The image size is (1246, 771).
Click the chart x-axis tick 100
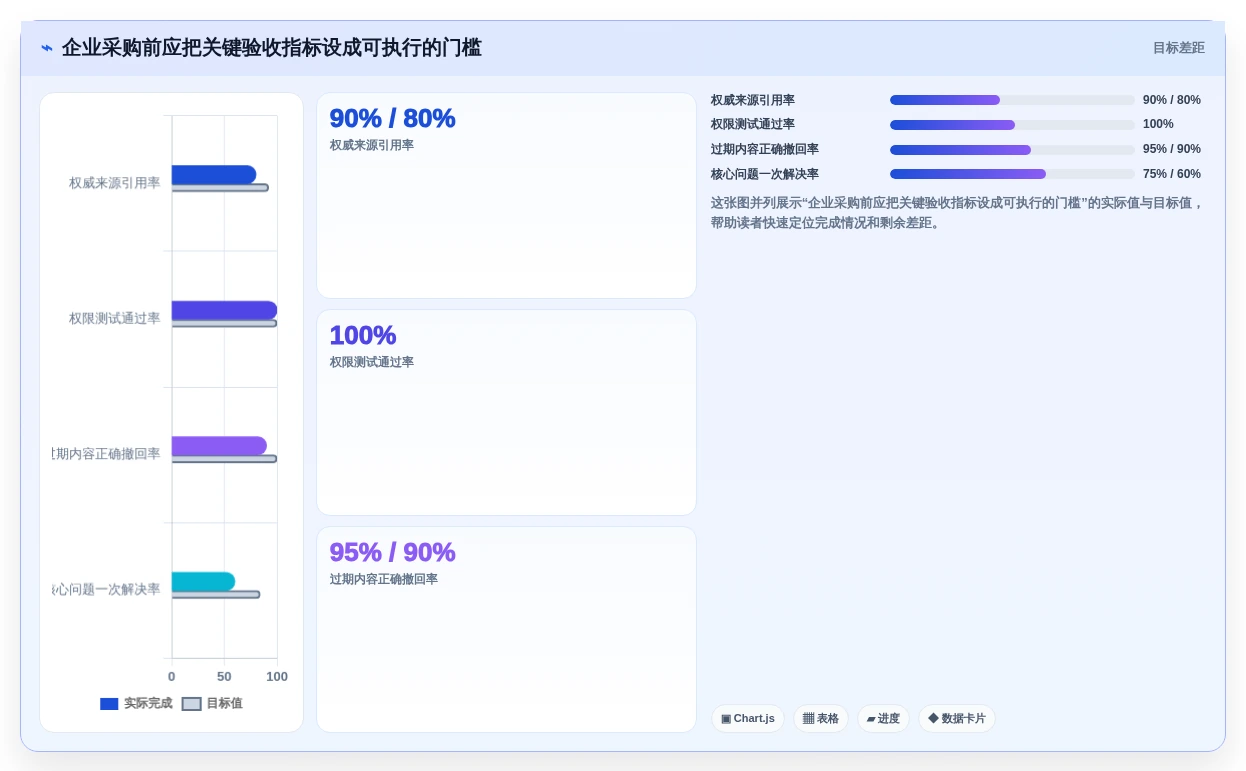tap(277, 676)
